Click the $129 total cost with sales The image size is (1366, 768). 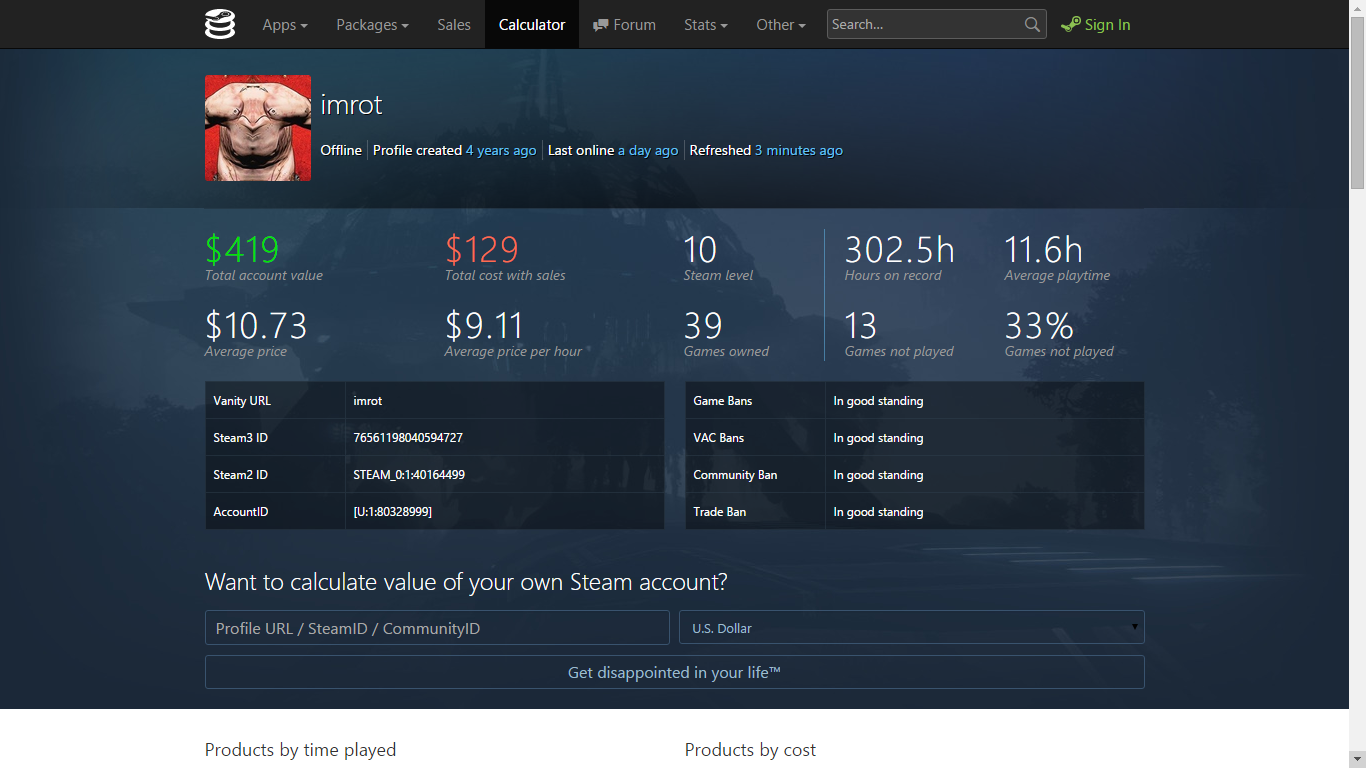(x=482, y=249)
